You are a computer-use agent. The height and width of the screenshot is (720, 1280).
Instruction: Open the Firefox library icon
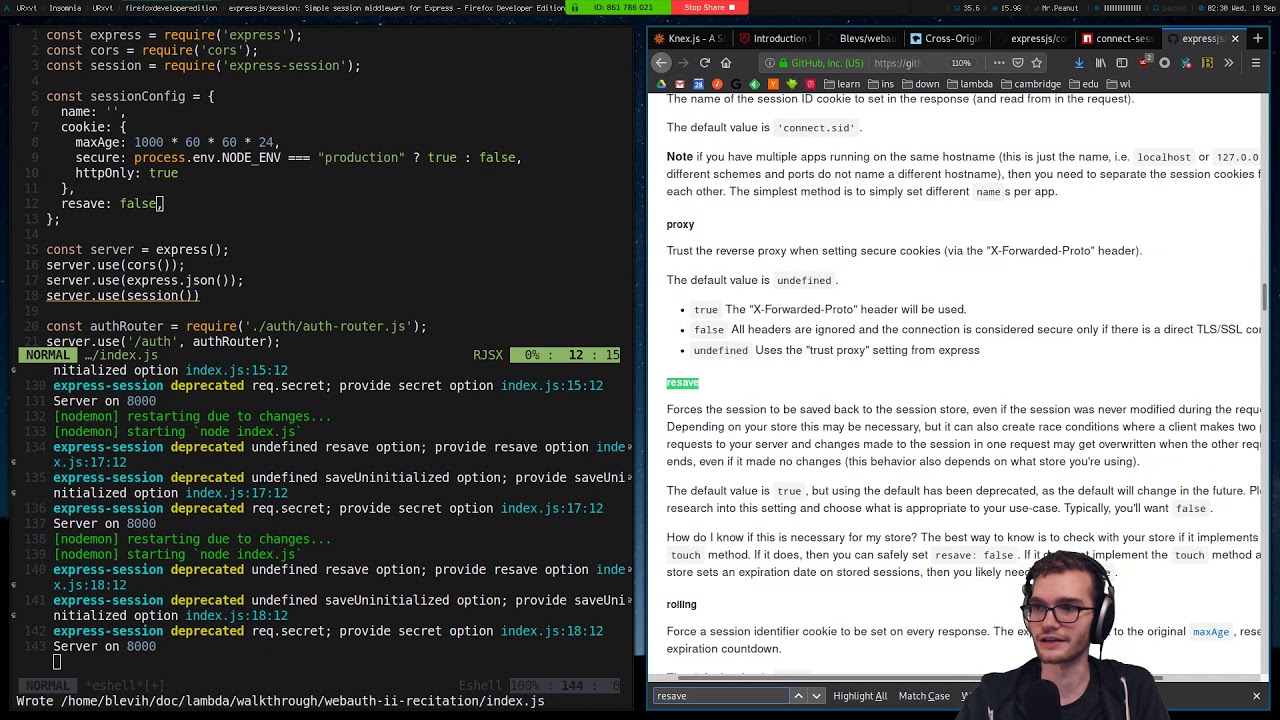pyautogui.click(x=1101, y=63)
